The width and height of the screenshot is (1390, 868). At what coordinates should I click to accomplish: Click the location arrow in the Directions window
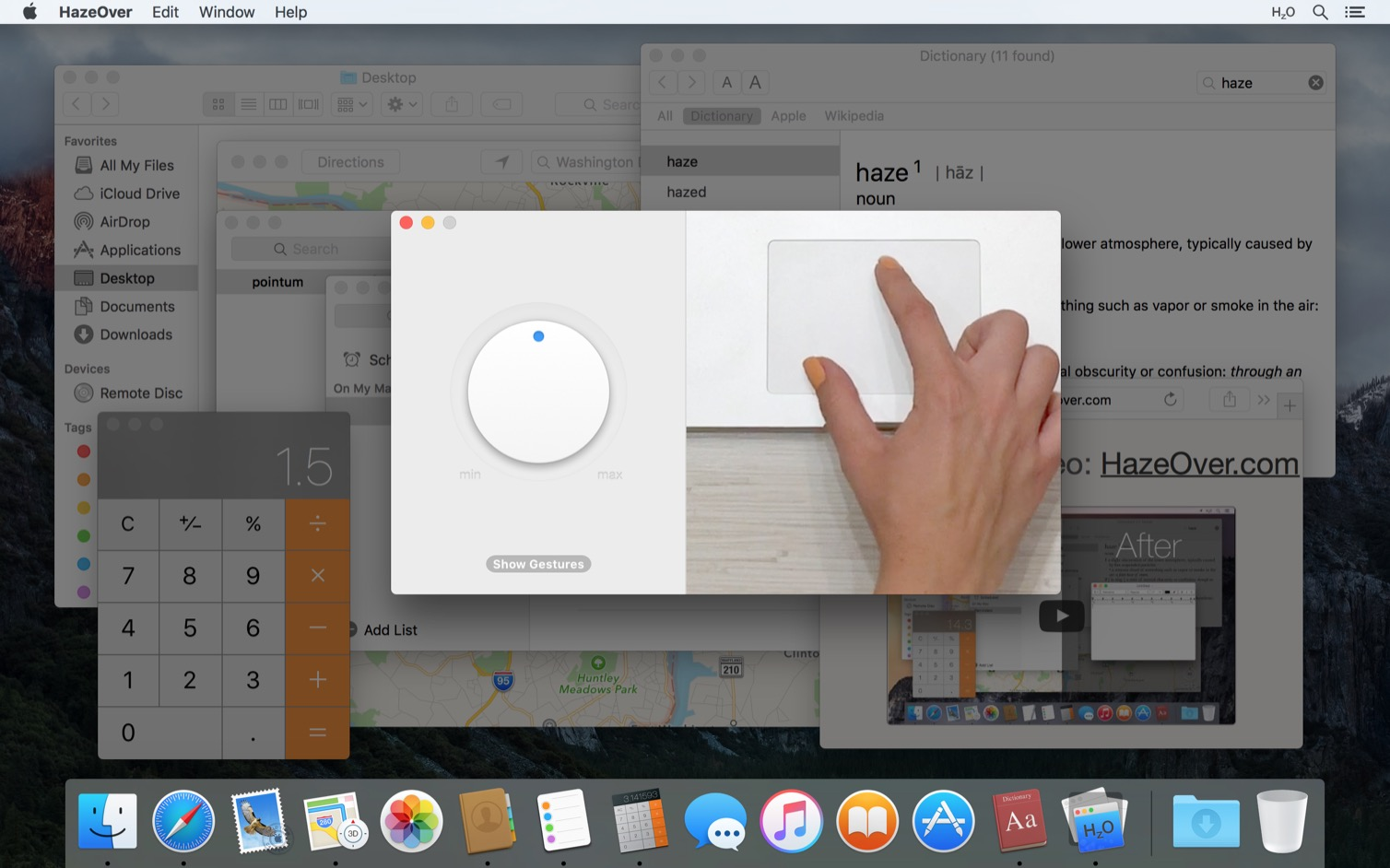[x=501, y=161]
